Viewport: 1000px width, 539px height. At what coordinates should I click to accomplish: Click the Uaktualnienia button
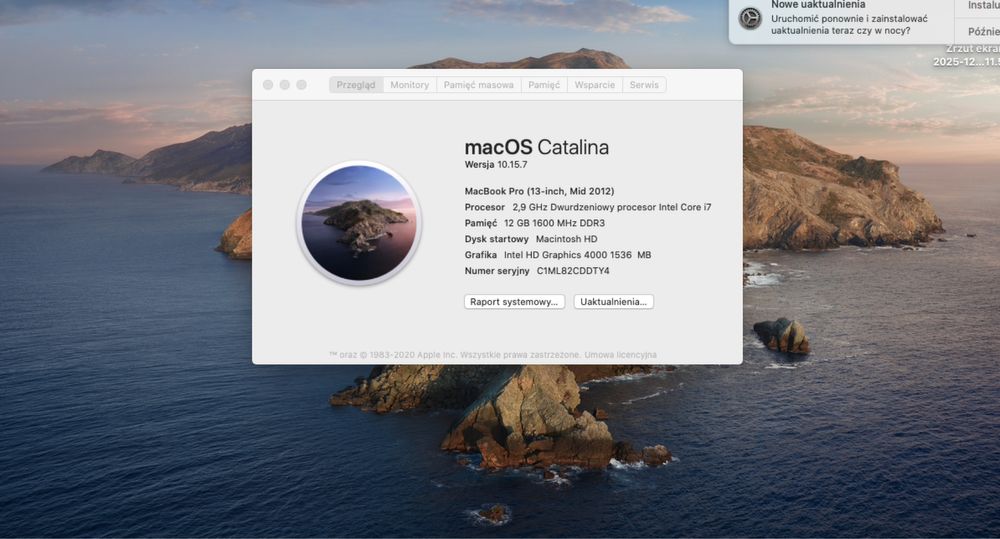[614, 302]
